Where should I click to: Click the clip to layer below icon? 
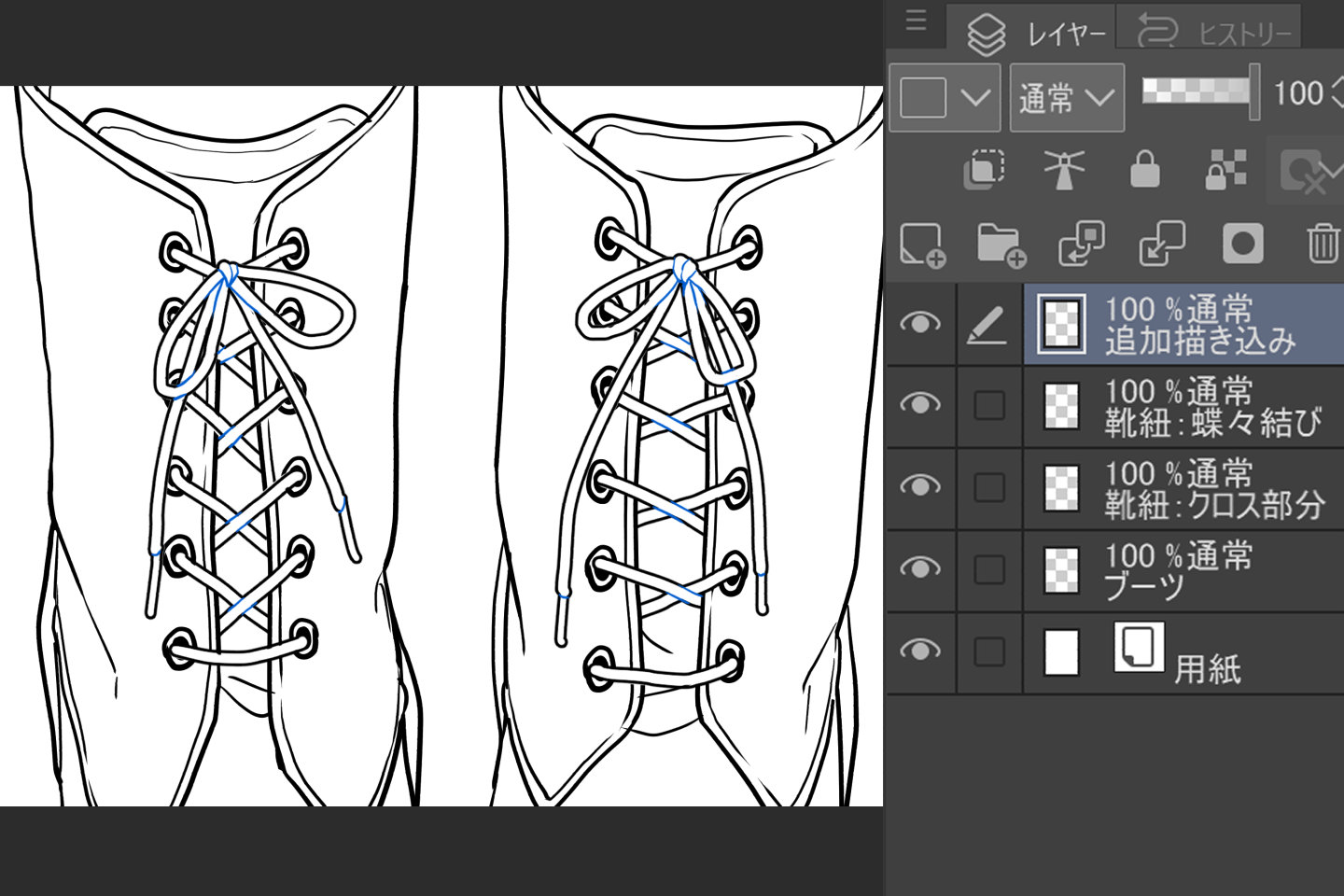984,170
